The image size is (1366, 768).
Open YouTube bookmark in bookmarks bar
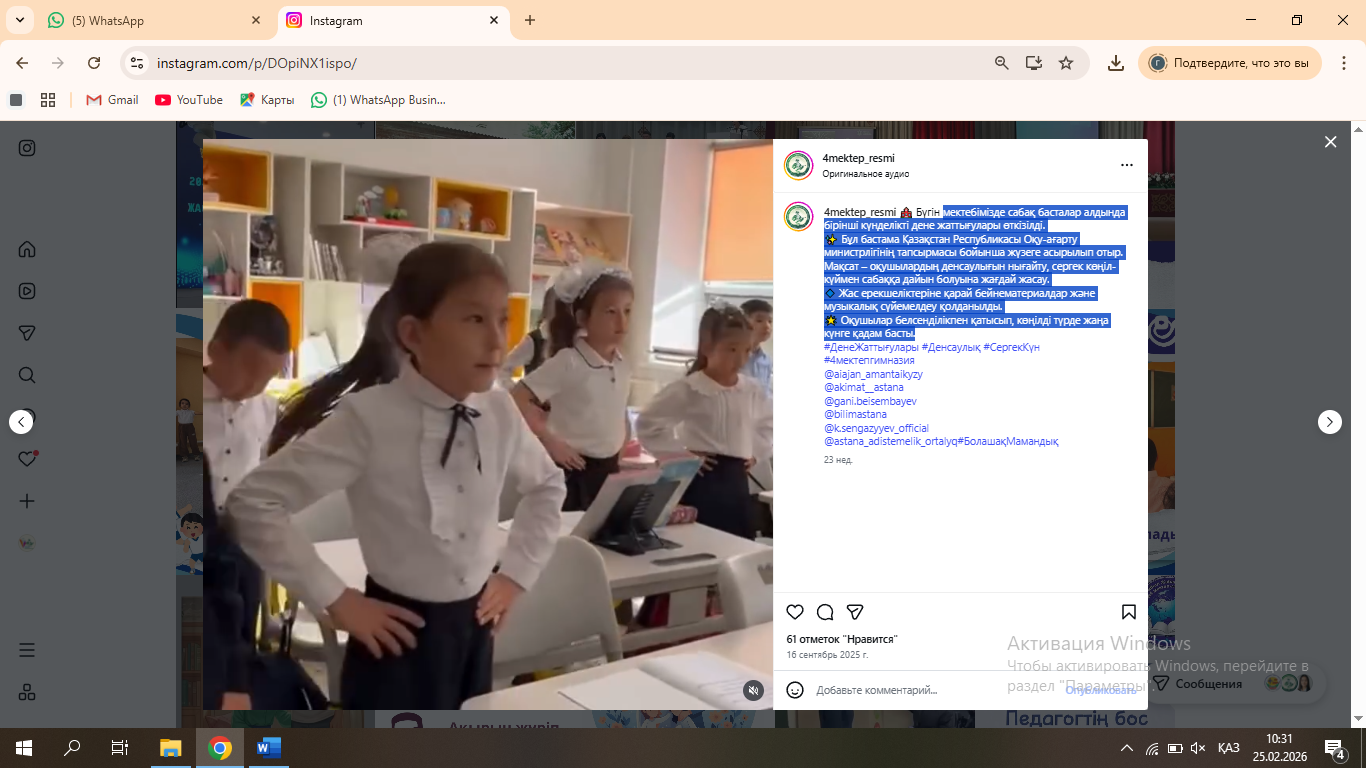pyautogui.click(x=189, y=100)
